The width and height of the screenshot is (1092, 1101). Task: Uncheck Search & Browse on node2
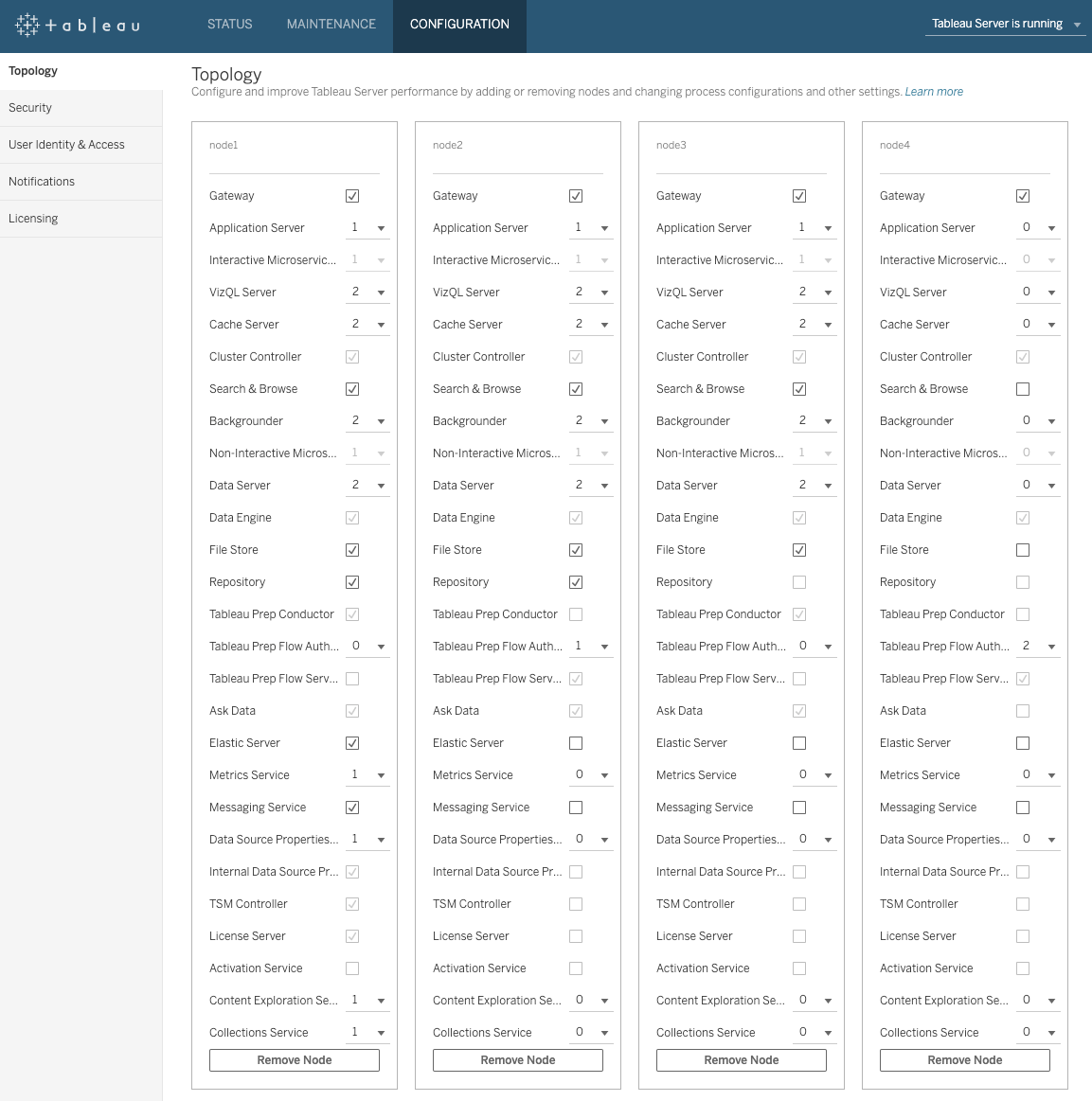pos(576,389)
